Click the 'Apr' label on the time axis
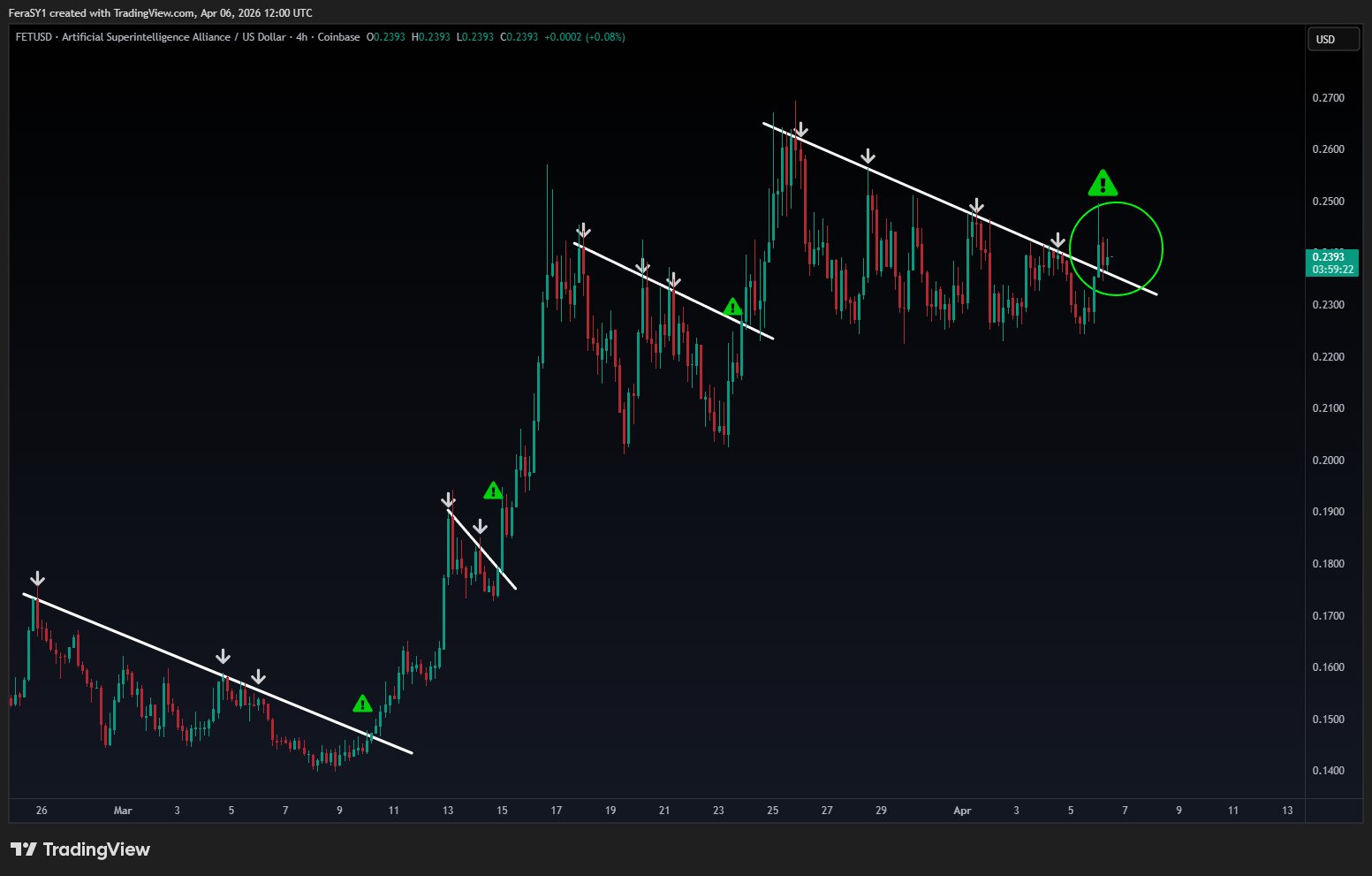The height and width of the screenshot is (876, 1372). click(x=962, y=811)
